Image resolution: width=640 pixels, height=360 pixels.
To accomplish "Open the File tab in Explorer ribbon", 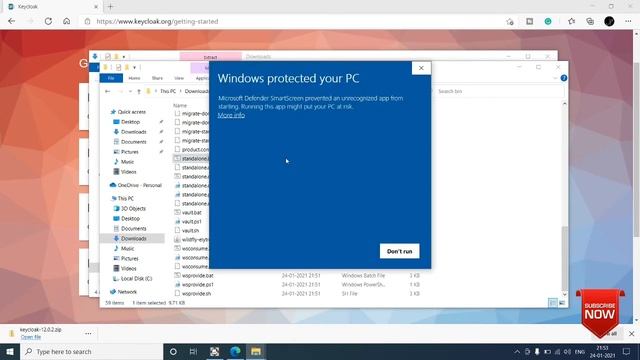I will [x=111, y=78].
